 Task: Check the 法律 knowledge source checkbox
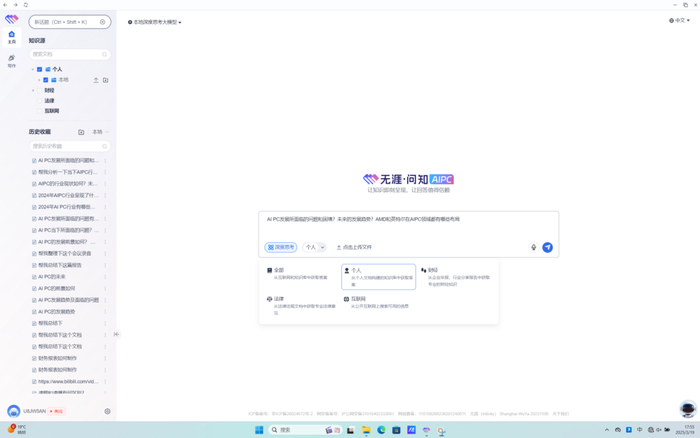(39, 101)
